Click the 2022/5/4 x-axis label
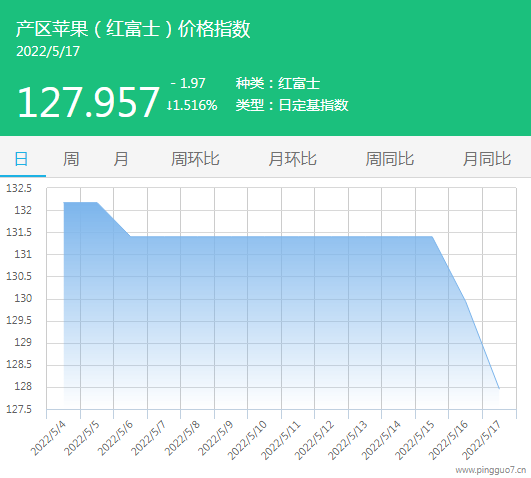The height and width of the screenshot is (478, 531). pyautogui.click(x=48, y=438)
